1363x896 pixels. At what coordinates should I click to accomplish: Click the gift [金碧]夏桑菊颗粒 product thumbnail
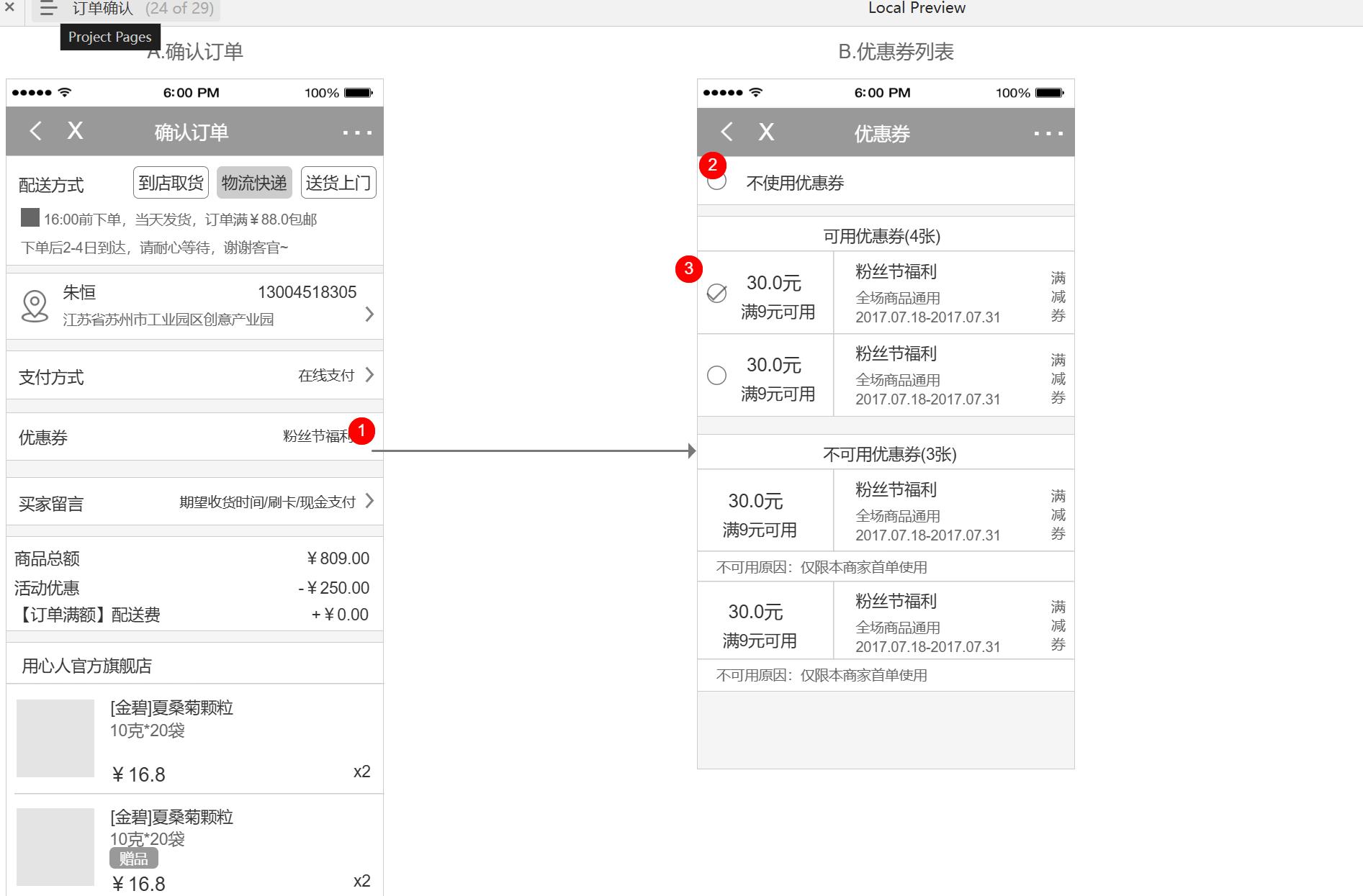(55, 847)
